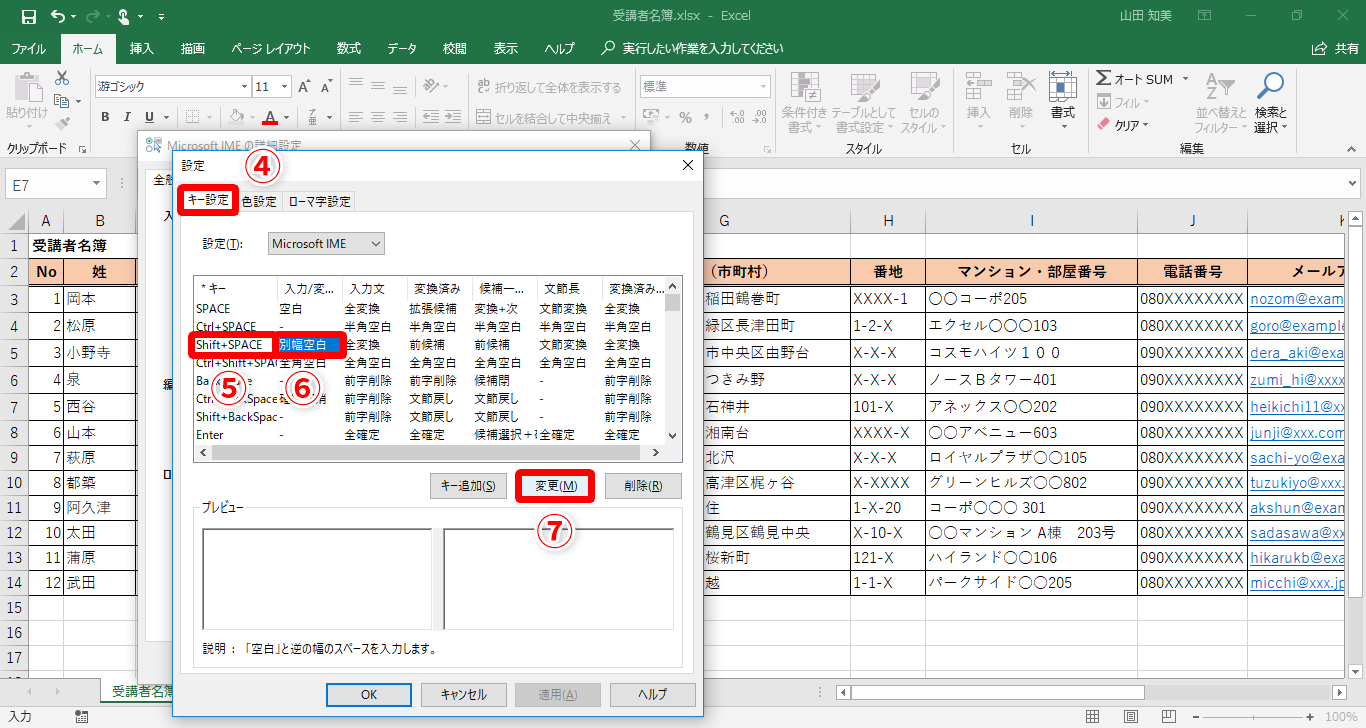The image size is (1366, 728).
Task: Click the red font color swatch button
Action: (x=270, y=117)
